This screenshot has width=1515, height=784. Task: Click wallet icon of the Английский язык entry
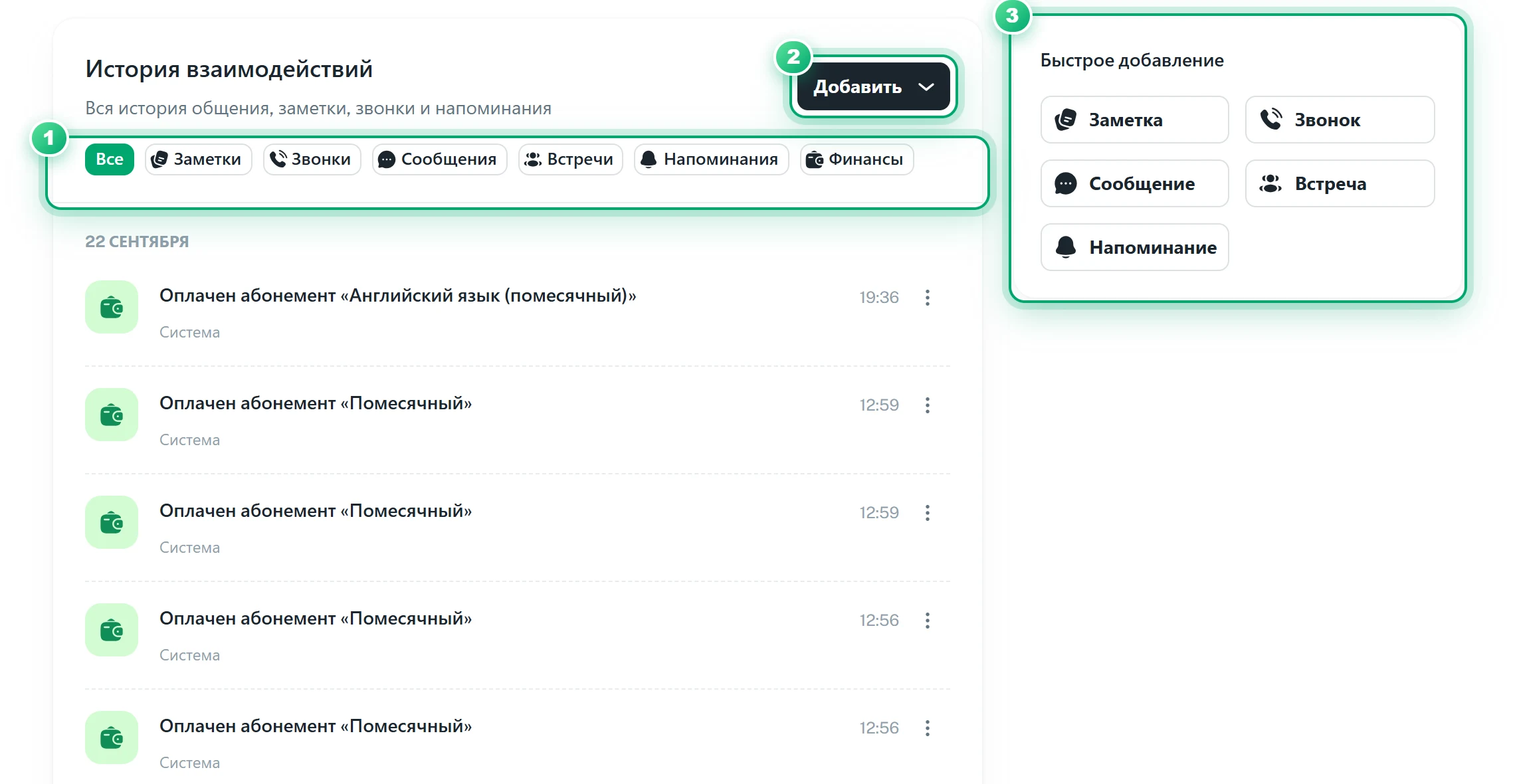pos(112,307)
